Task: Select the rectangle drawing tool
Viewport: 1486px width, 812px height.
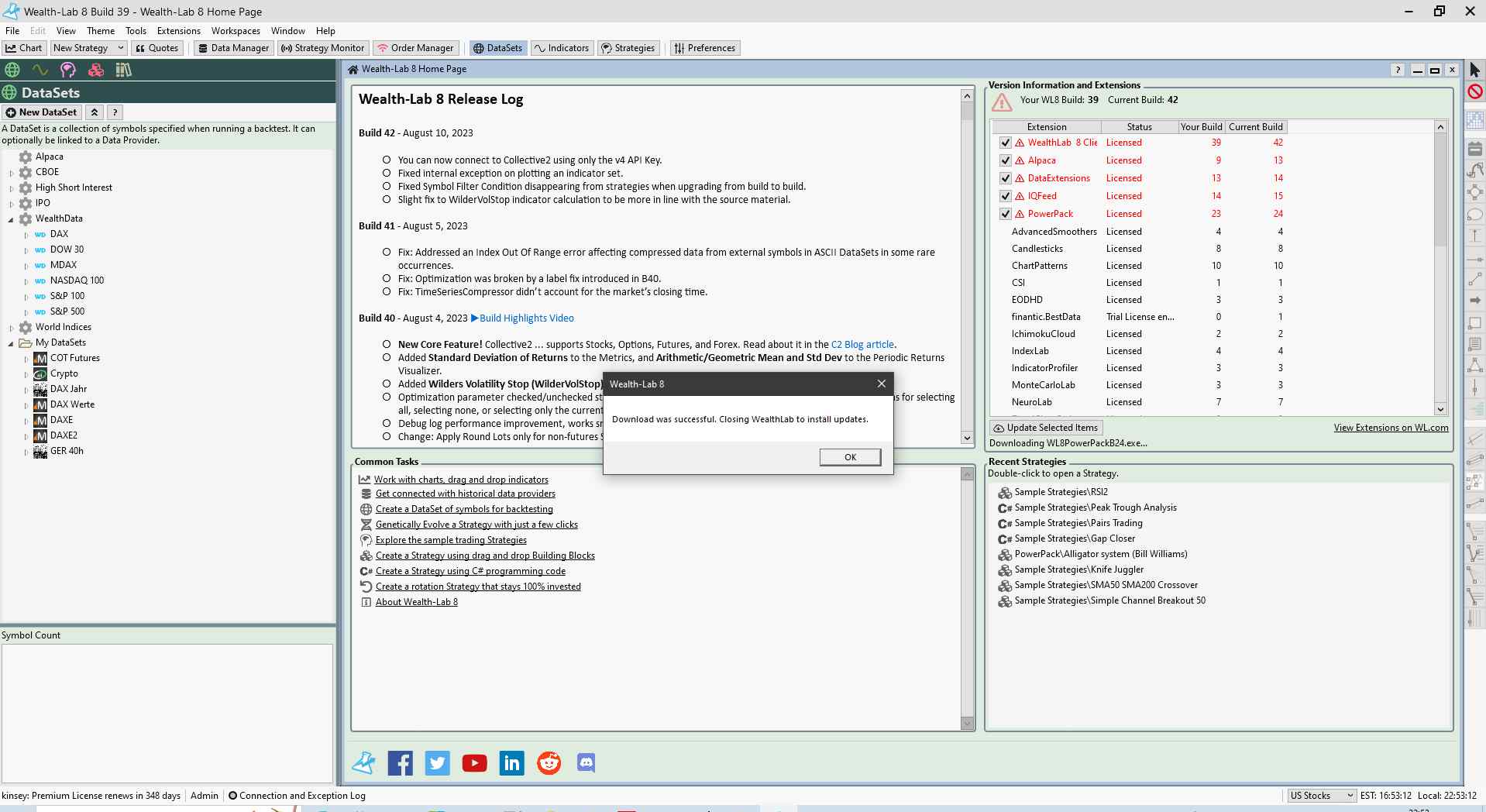Action: click(x=1474, y=322)
